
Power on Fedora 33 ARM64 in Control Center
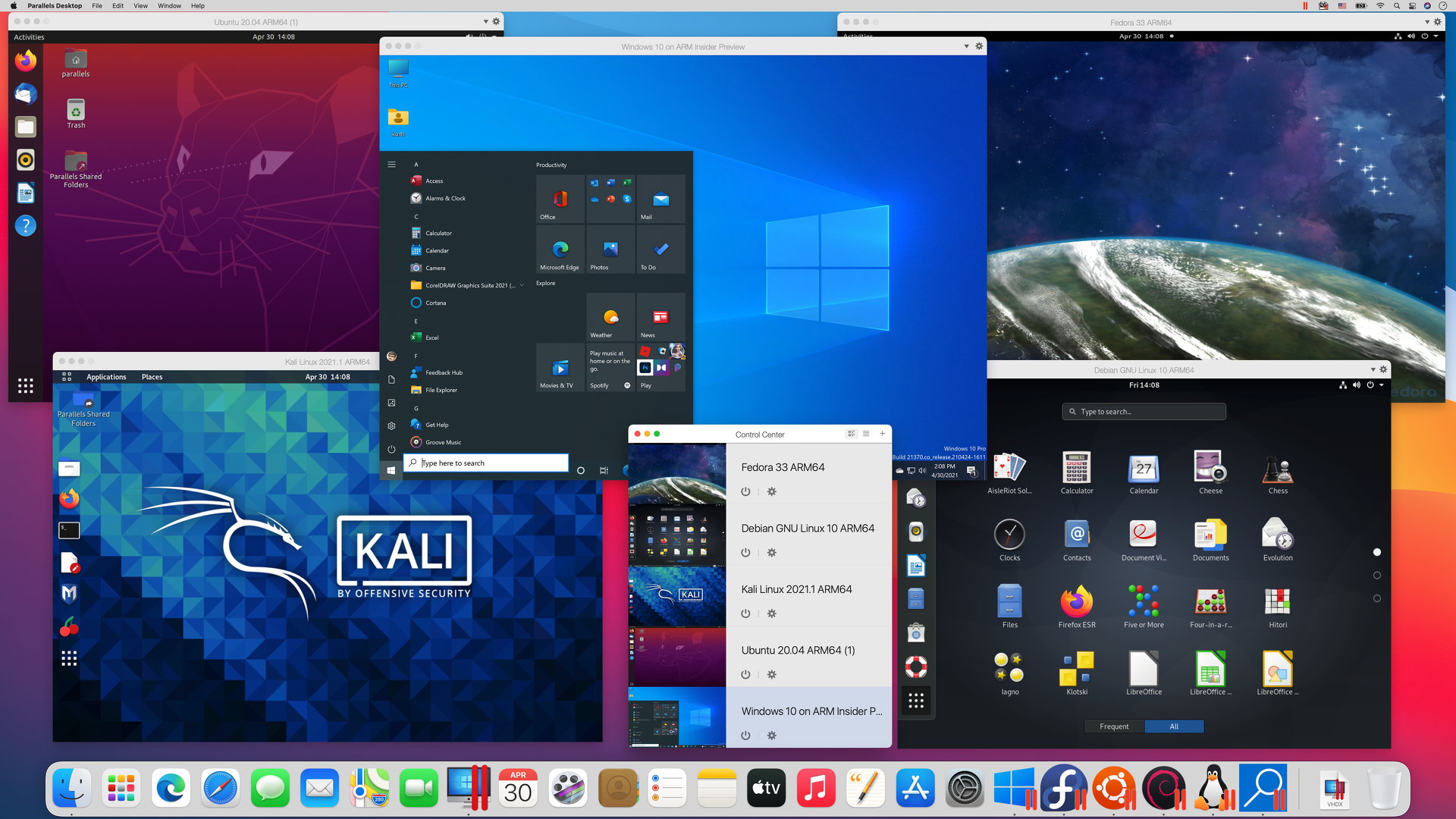click(x=745, y=491)
